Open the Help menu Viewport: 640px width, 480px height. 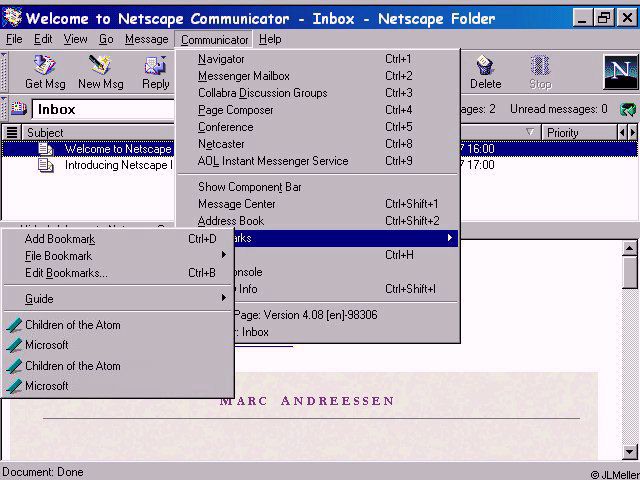pyautogui.click(x=270, y=39)
